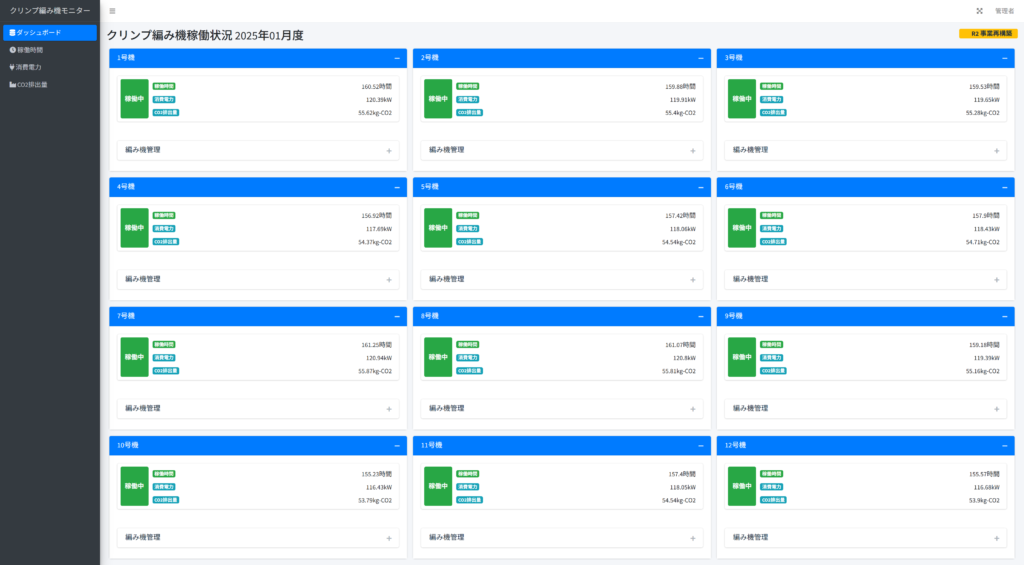The height and width of the screenshot is (565, 1024).
Task: Expand 編み機管理 section in the 4号機 card
Action: click(389, 280)
